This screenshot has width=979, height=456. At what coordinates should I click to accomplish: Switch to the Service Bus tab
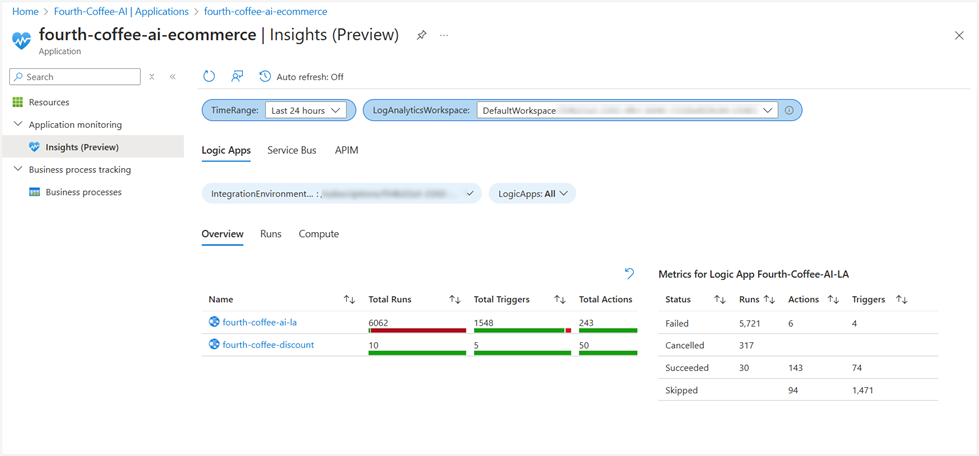292,151
